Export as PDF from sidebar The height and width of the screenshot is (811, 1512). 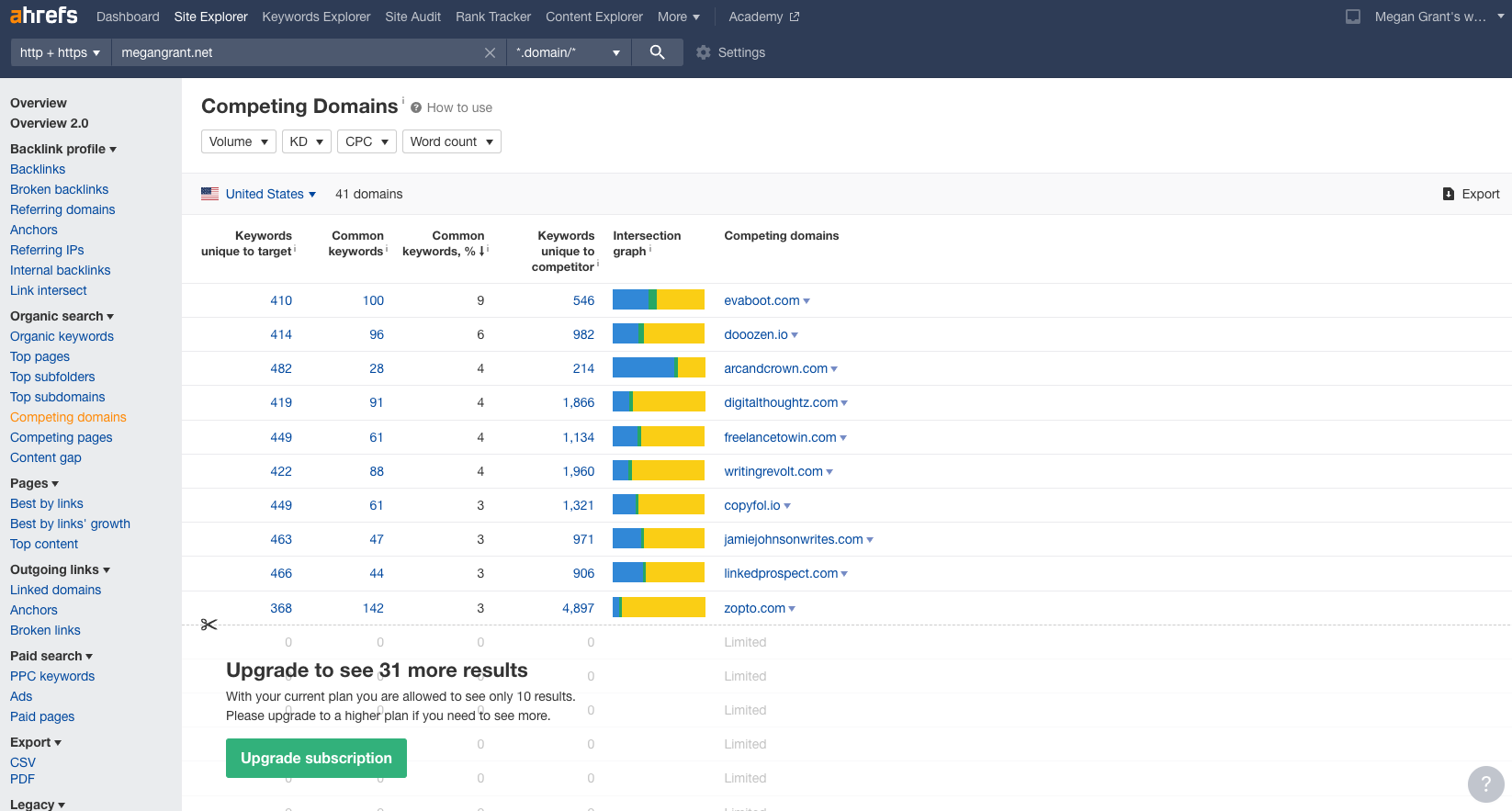[x=22, y=779]
